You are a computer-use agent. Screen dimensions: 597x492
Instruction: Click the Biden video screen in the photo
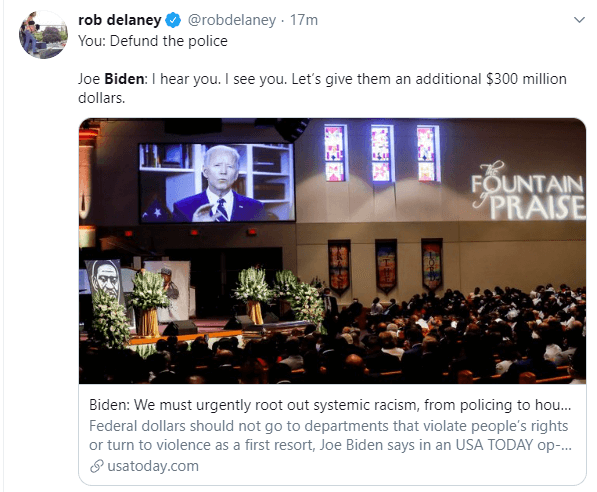[216, 182]
